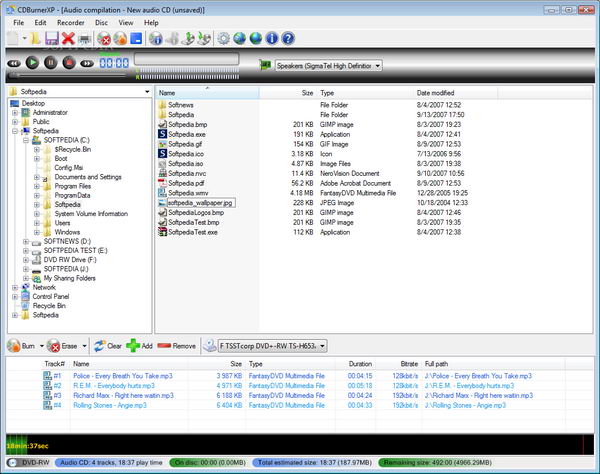Open the dropdown arrow beside New

tap(24, 38)
